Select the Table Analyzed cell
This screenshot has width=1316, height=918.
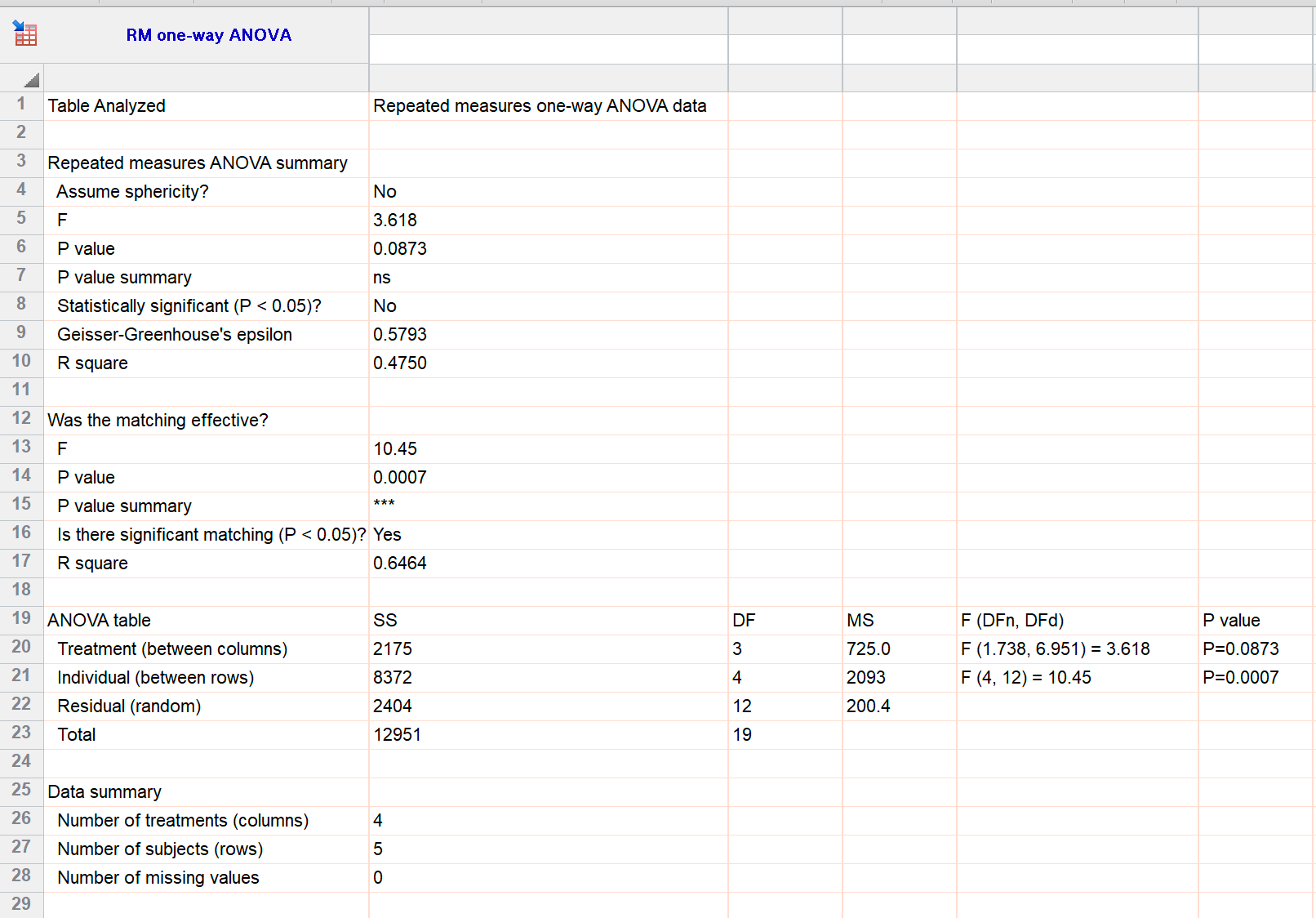point(106,105)
